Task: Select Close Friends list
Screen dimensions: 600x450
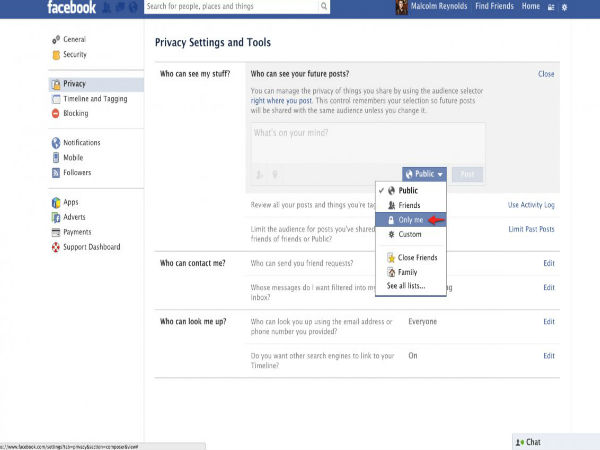Action: [411, 258]
